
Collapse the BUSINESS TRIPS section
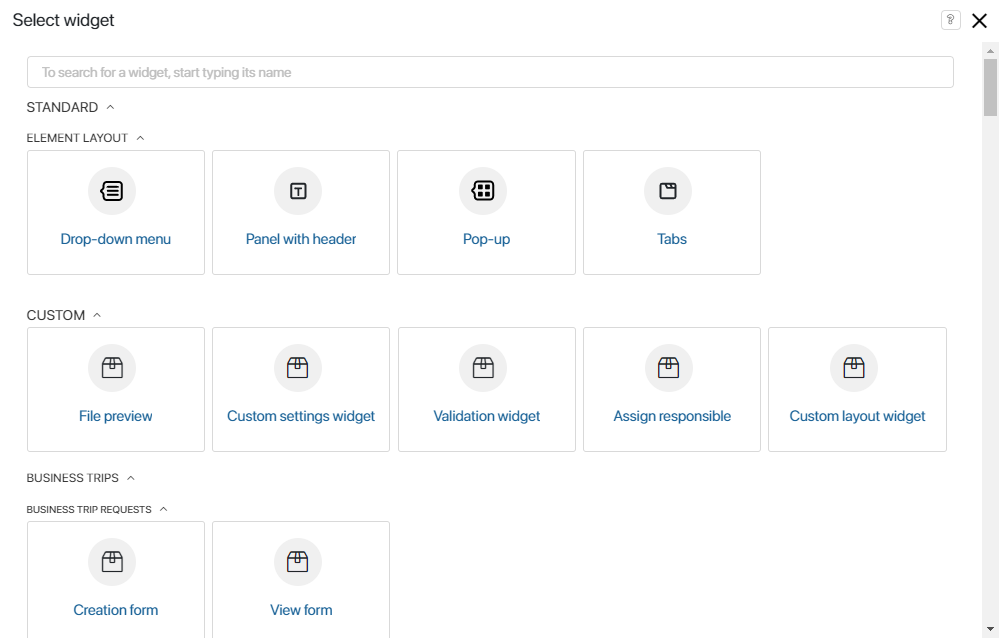pos(131,478)
